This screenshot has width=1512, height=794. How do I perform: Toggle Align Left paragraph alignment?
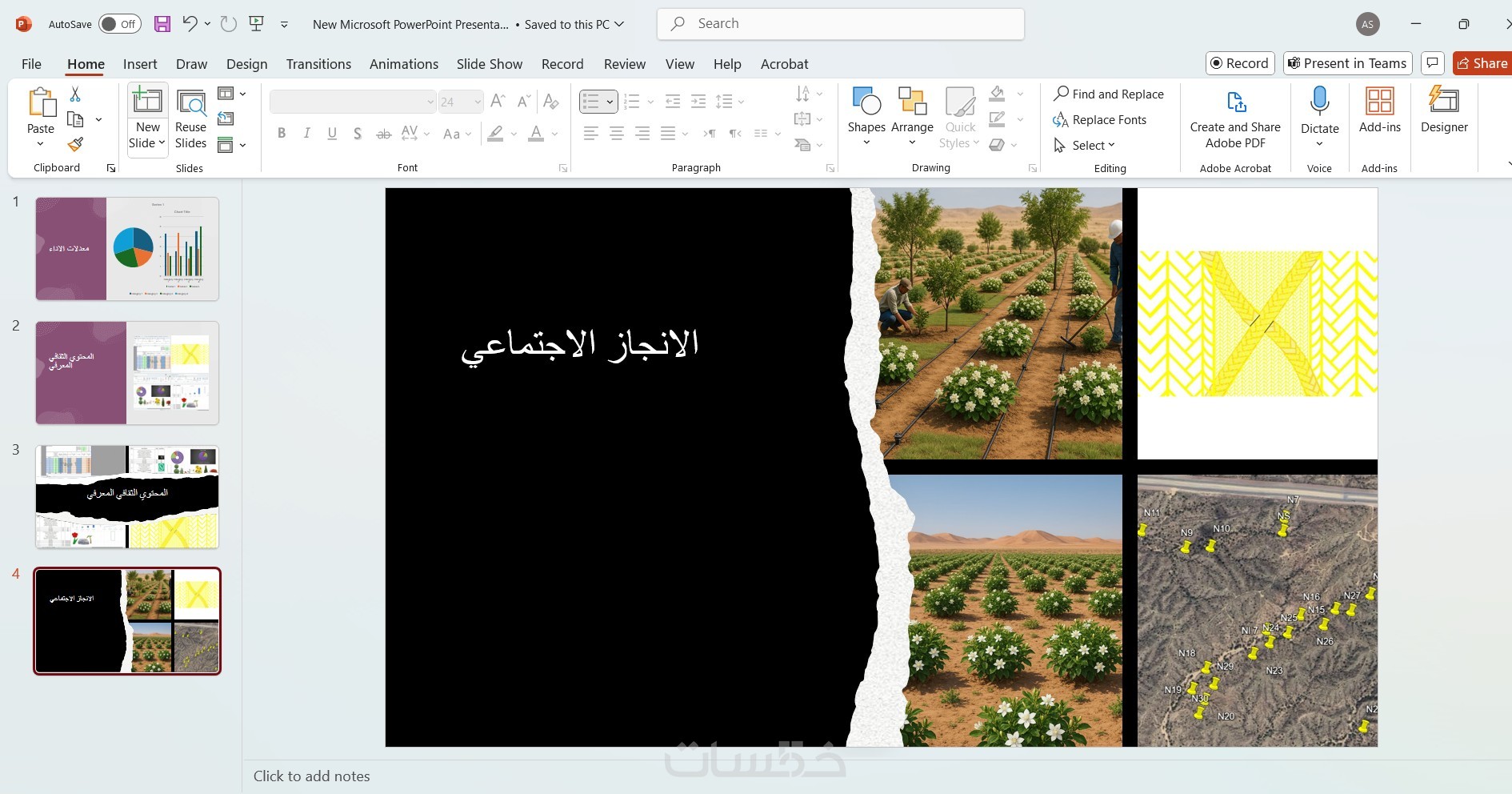click(591, 134)
